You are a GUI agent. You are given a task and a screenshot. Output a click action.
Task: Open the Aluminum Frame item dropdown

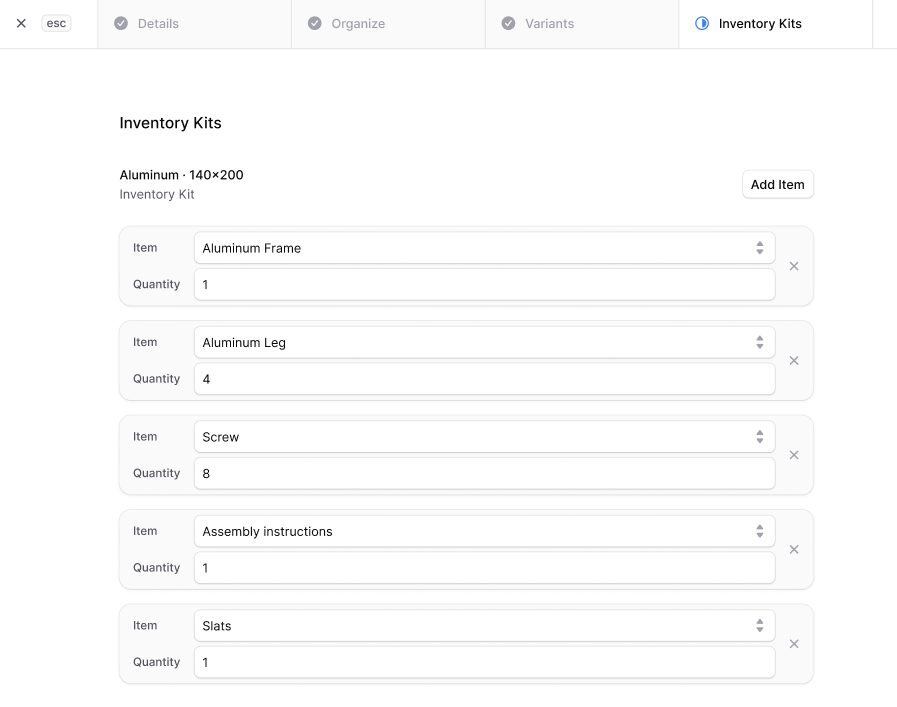tap(485, 248)
